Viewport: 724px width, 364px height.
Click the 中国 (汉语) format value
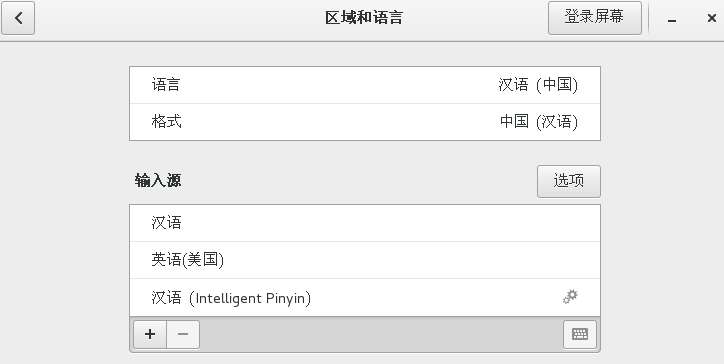point(539,122)
